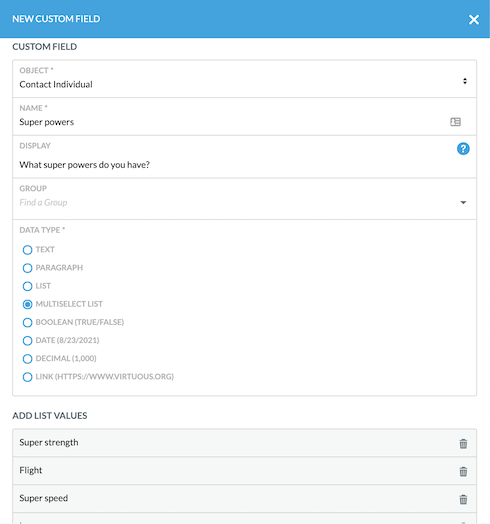Close the New Custom Field dialog

click(x=473, y=20)
